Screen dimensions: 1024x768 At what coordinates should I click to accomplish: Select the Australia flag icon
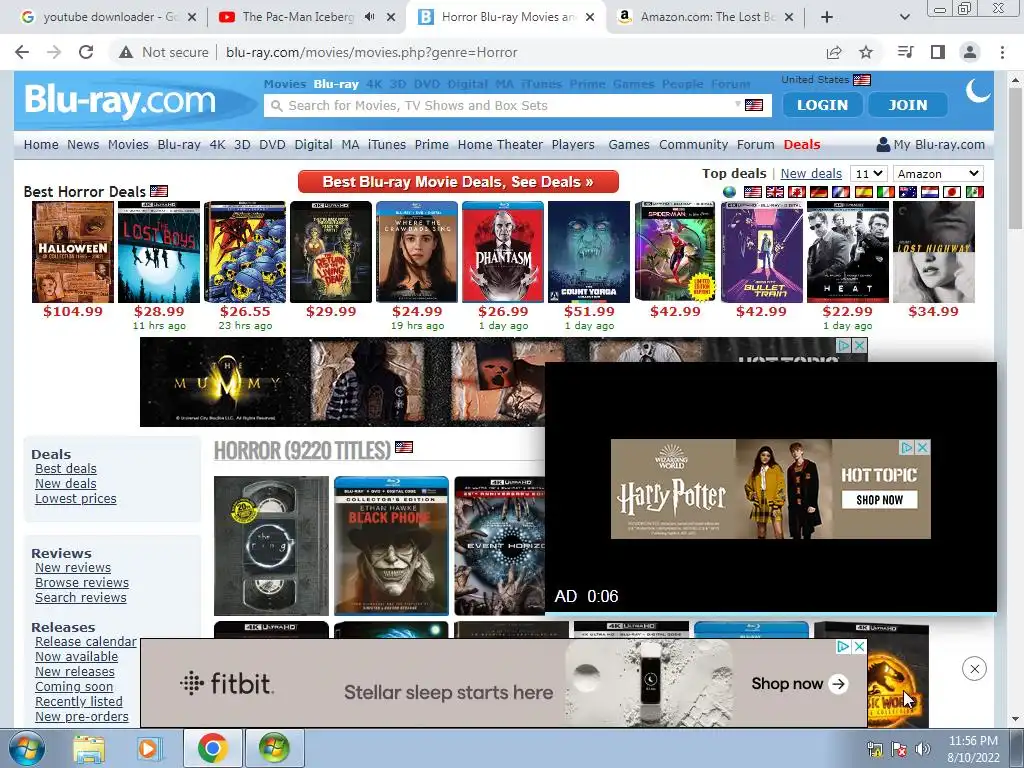(908, 192)
